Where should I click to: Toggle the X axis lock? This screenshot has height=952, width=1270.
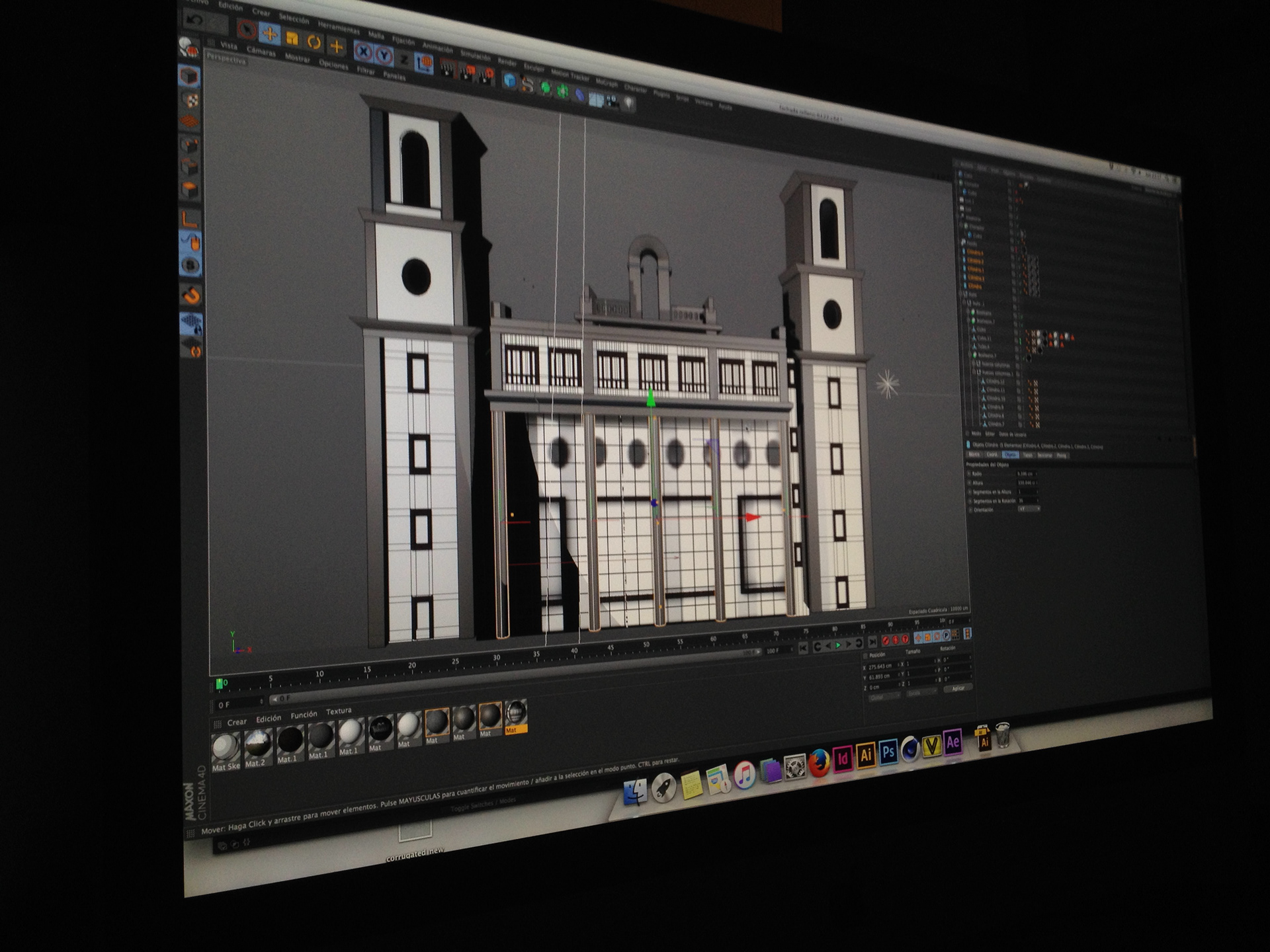[x=362, y=51]
